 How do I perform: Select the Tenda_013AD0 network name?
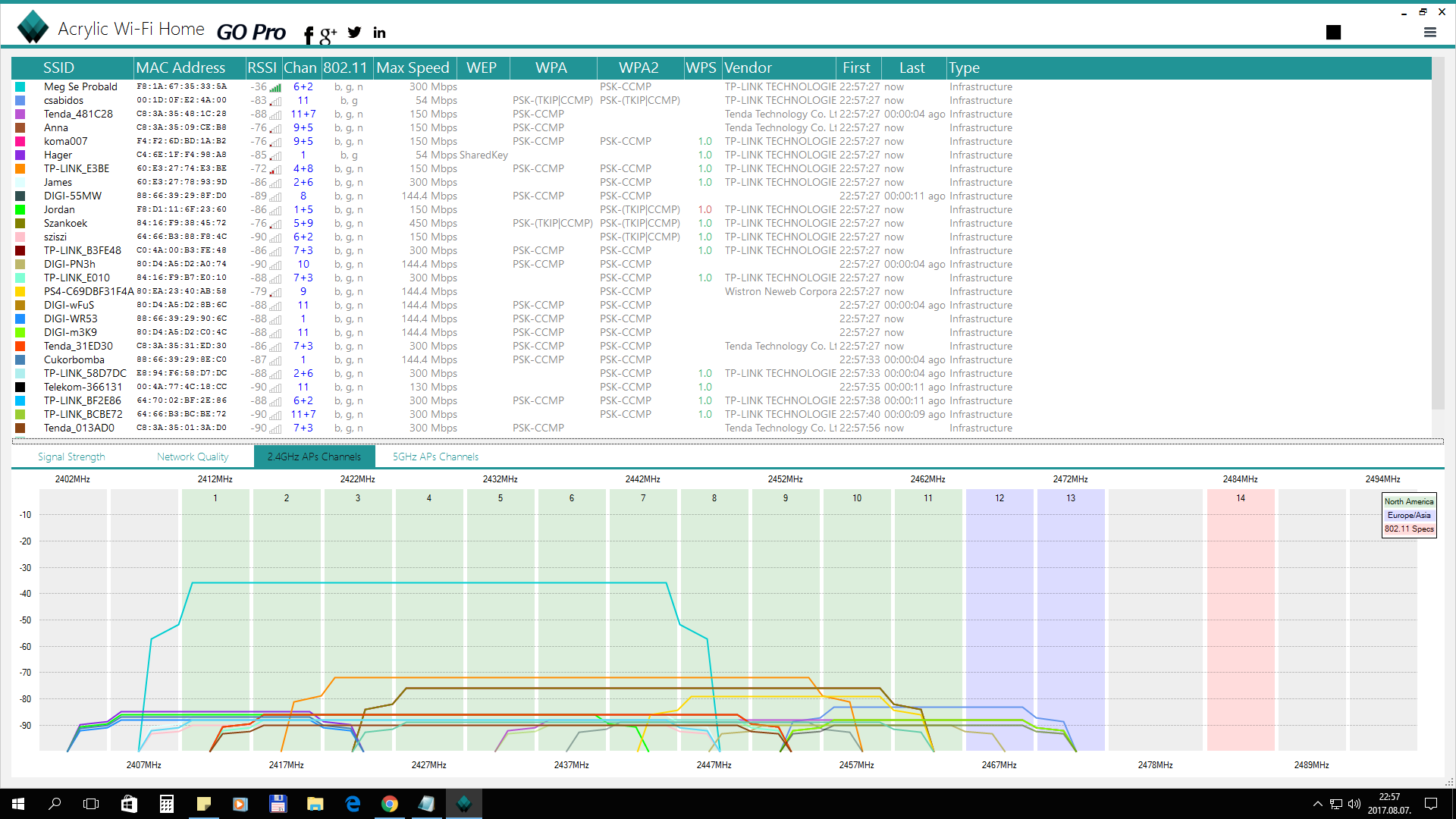pyautogui.click(x=79, y=428)
